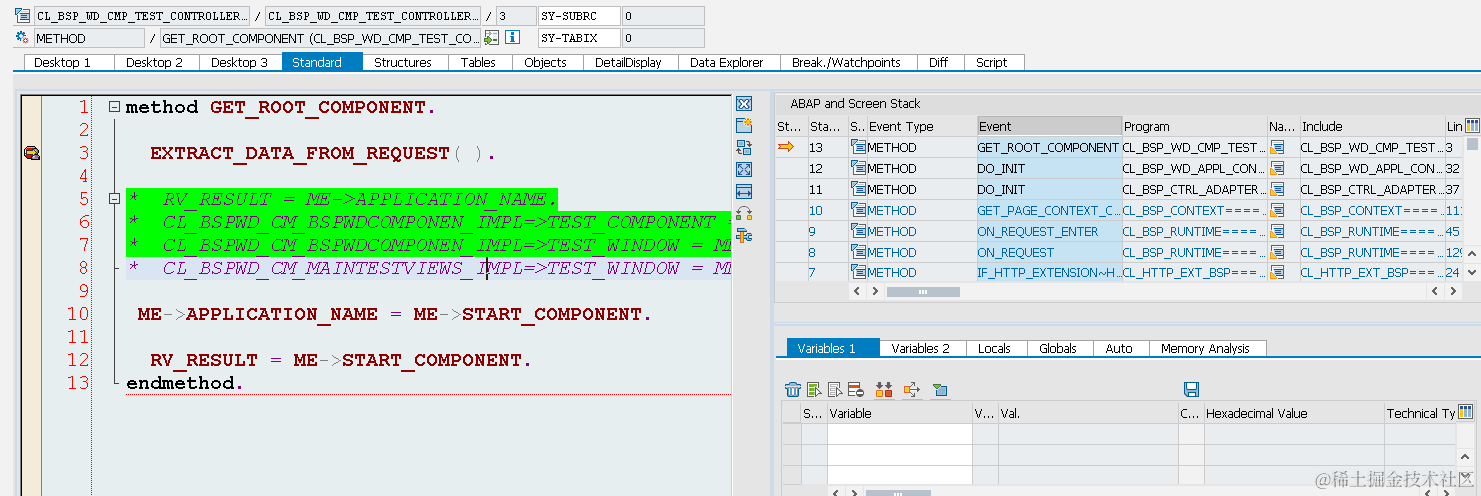Click the down-arrow of the stack vertical scrollbar

(1472, 272)
